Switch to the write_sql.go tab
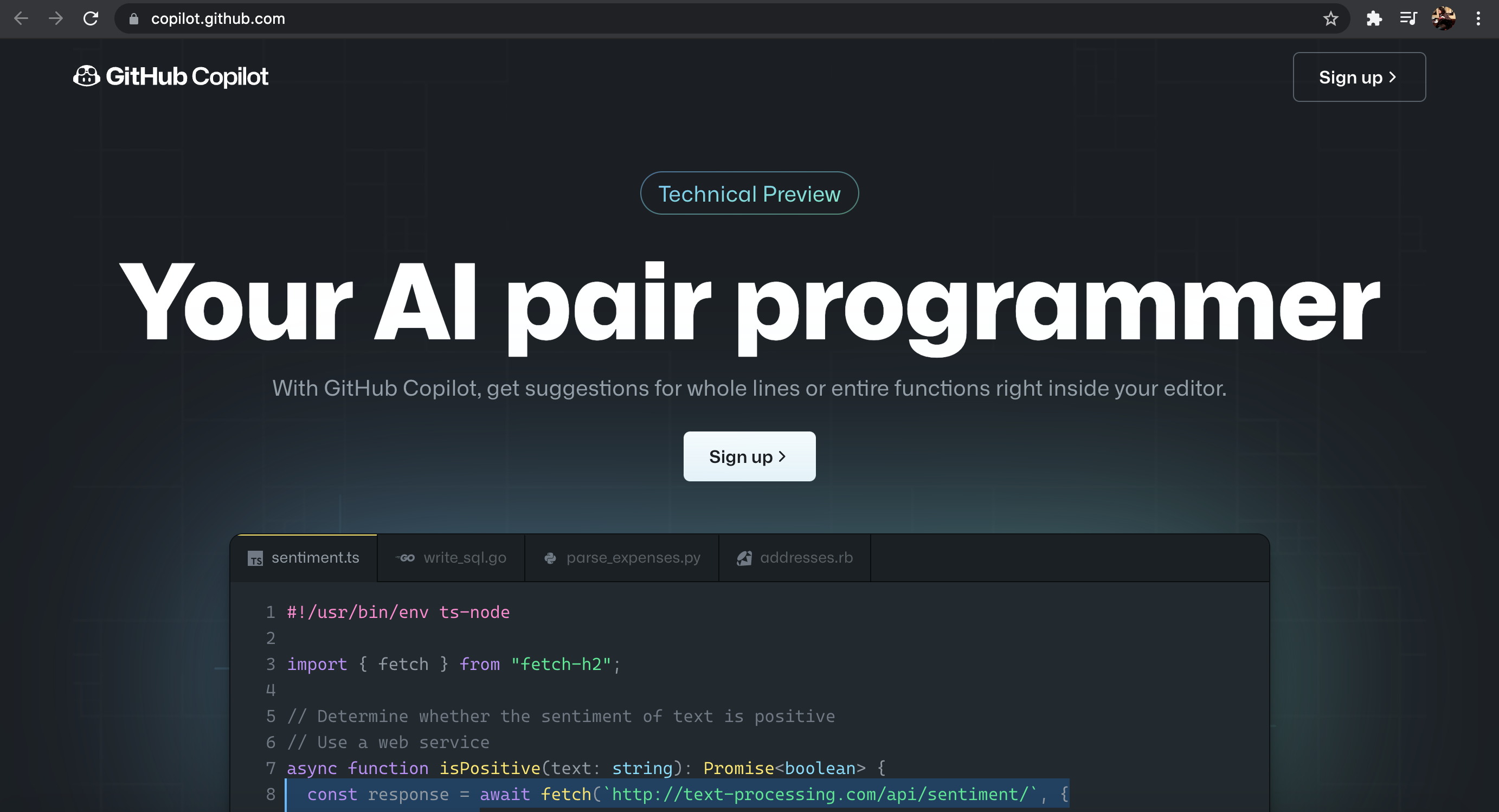 point(451,558)
